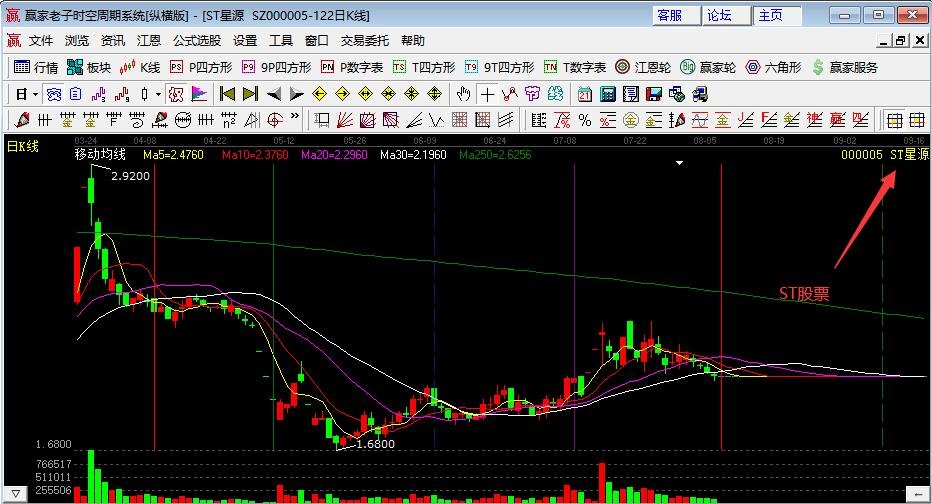Open 赢家服务 service

coord(845,67)
